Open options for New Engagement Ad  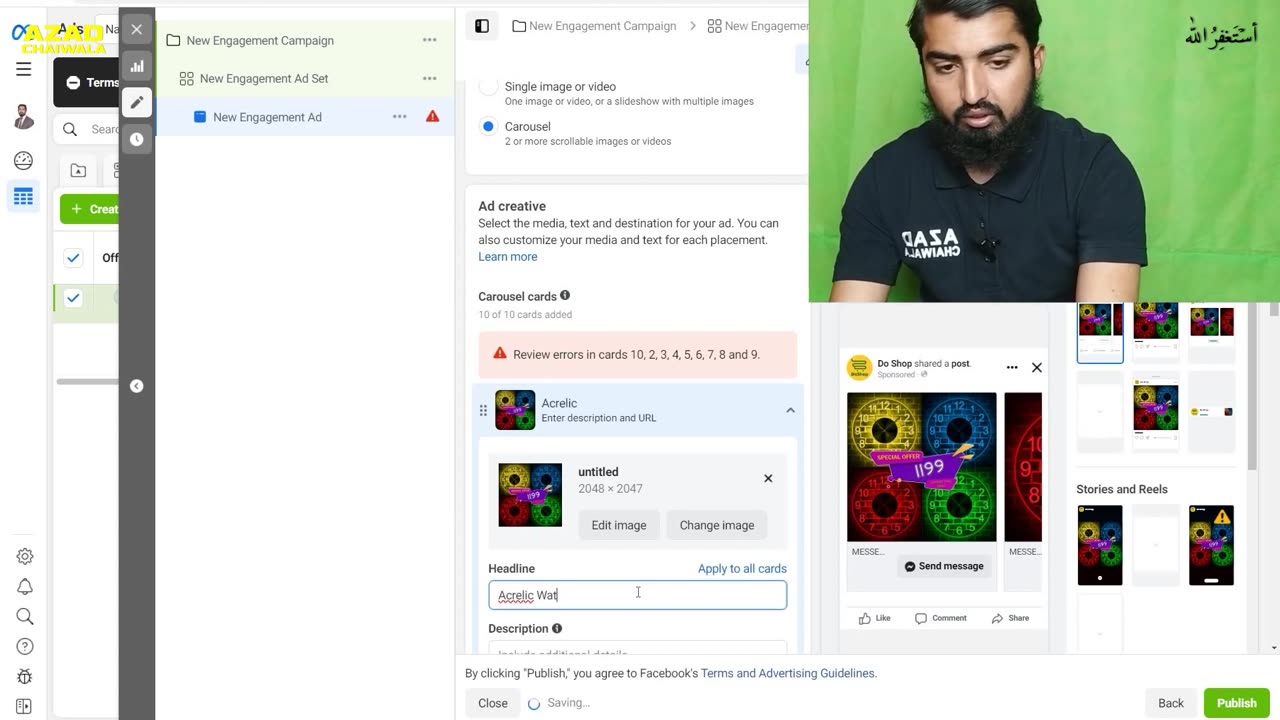pyautogui.click(x=400, y=117)
